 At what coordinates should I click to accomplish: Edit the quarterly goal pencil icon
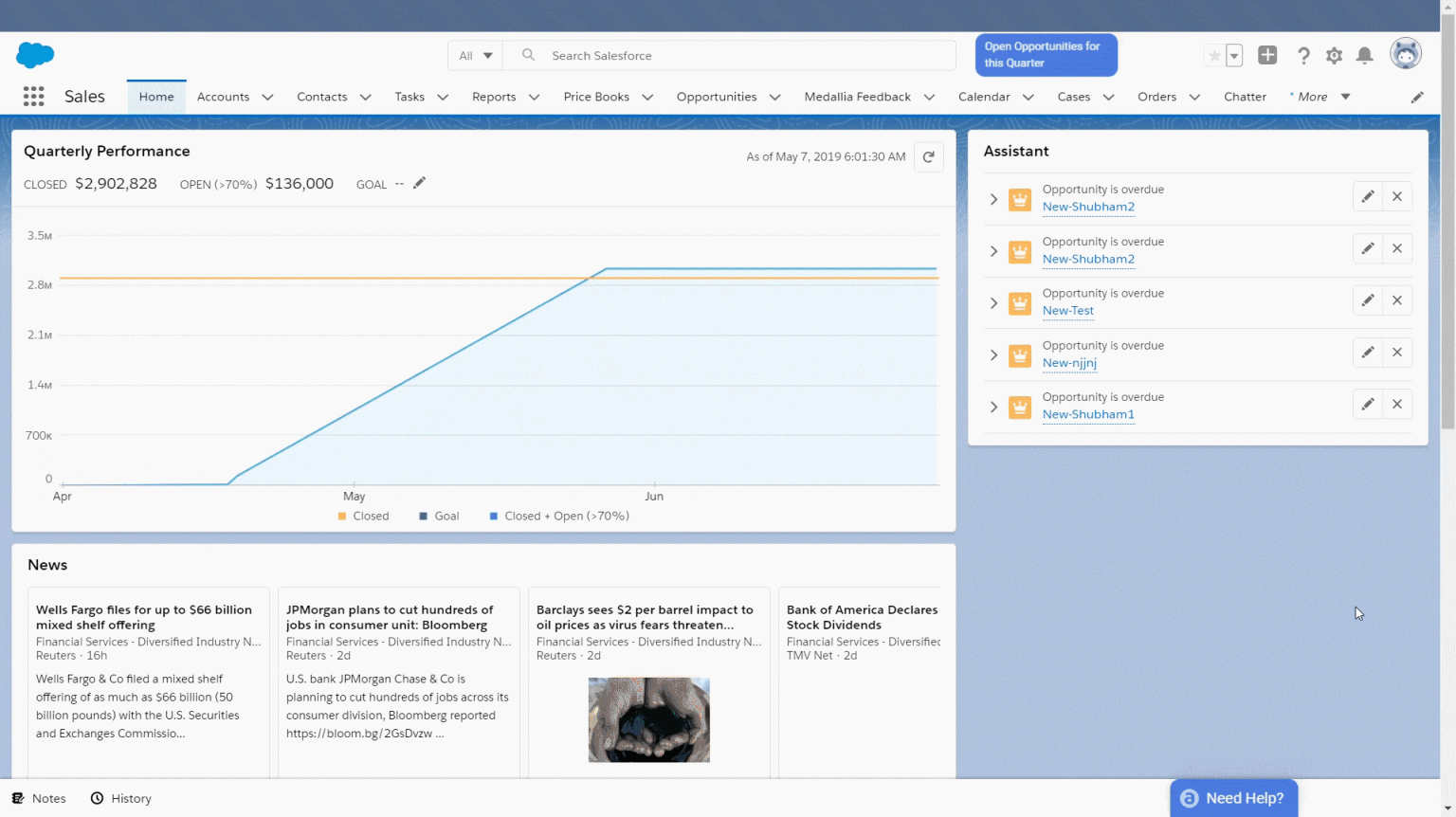[x=419, y=183]
